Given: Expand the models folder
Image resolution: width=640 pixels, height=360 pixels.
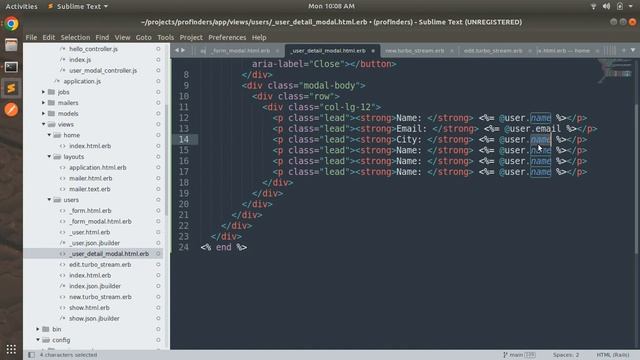Looking at the screenshot, I should [43, 113].
